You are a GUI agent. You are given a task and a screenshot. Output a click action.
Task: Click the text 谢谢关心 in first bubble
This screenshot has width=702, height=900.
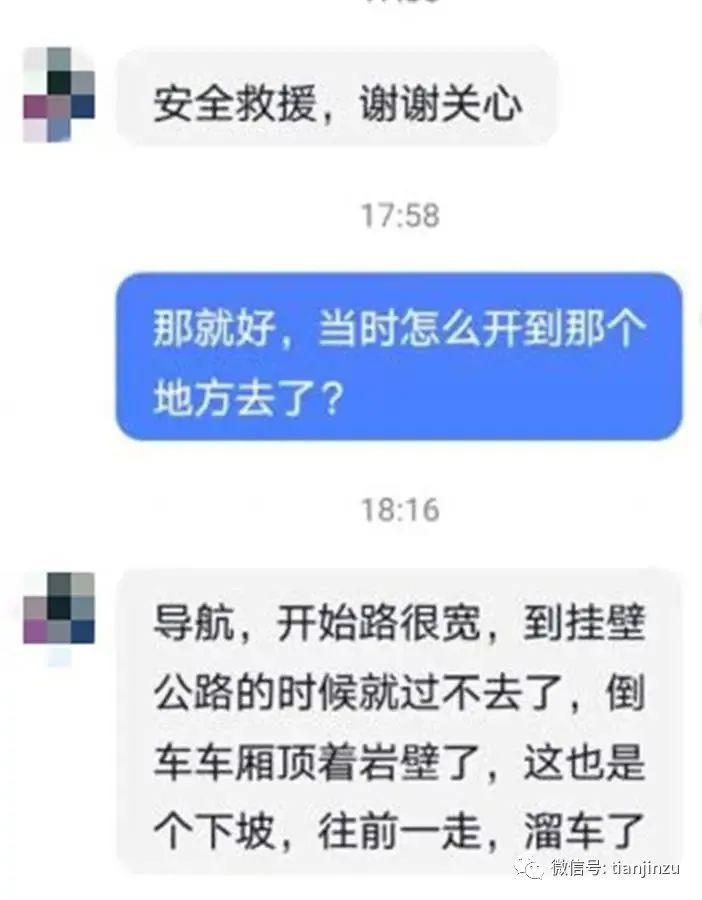click(x=441, y=106)
